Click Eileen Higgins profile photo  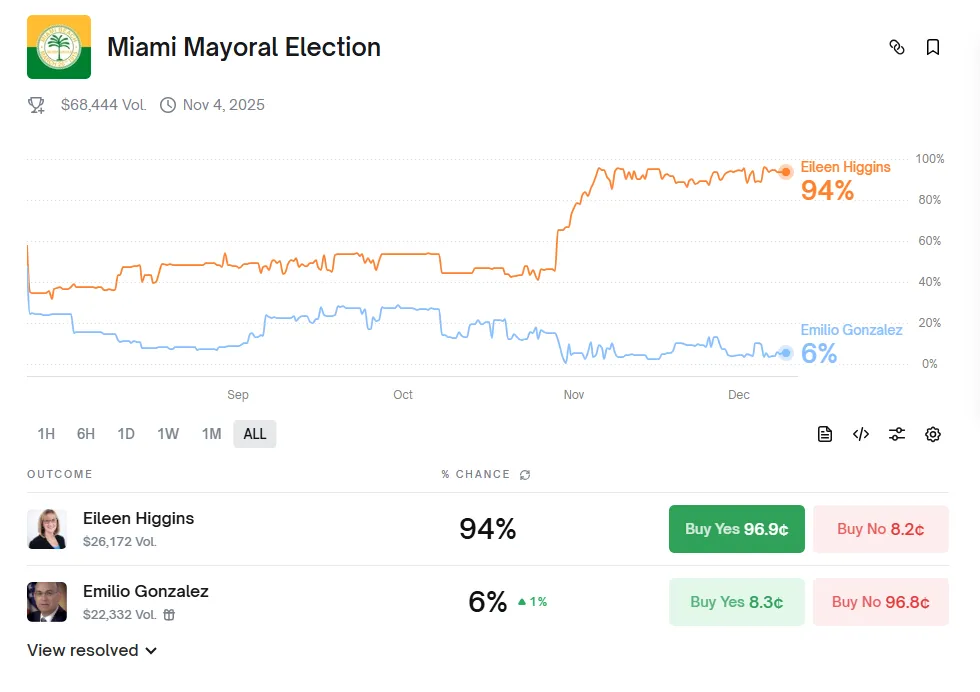[47, 529]
